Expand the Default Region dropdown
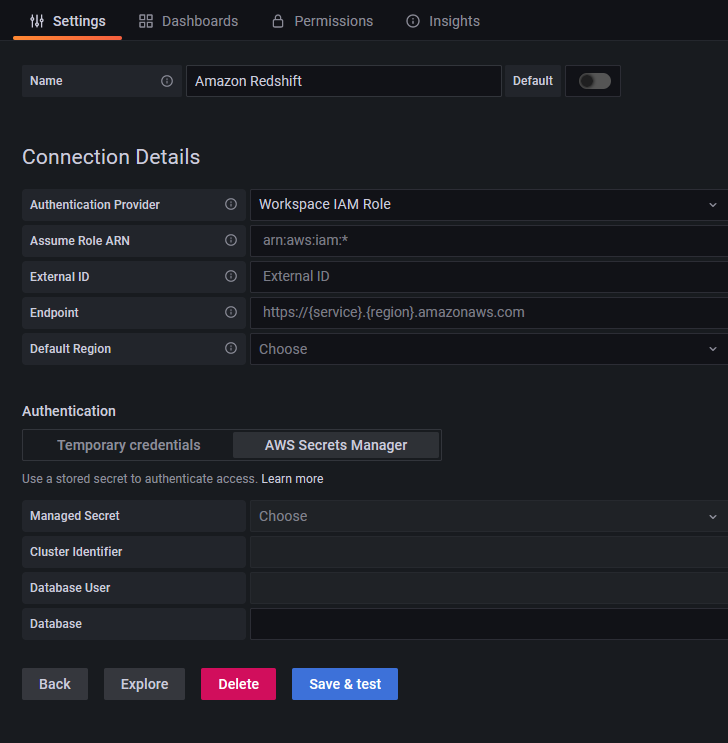Screen dimensions: 728x743 coord(488,349)
